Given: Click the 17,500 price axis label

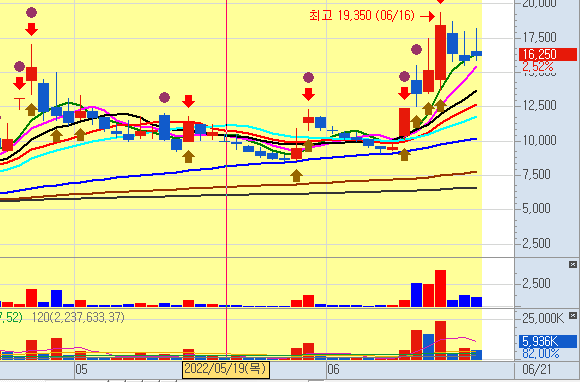Looking at the screenshot, I should point(539,37).
